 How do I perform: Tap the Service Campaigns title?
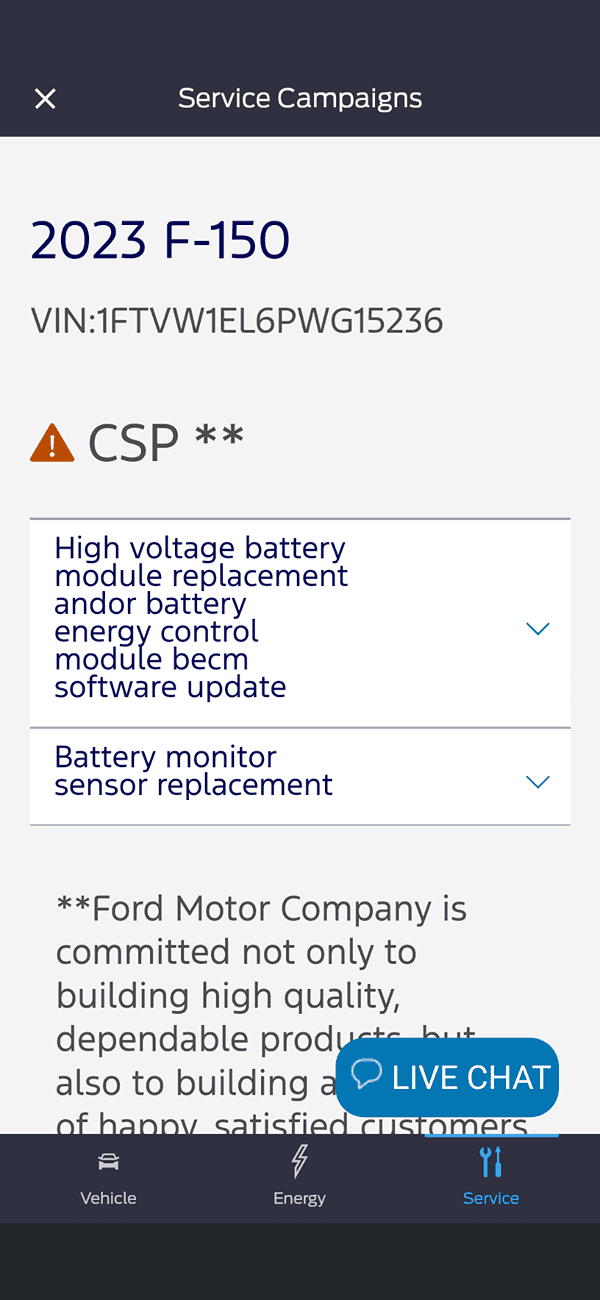tap(299, 98)
